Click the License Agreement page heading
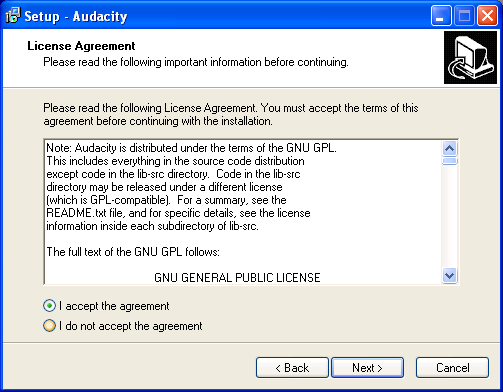Image resolution: width=503 pixels, height=392 pixels. click(81, 46)
